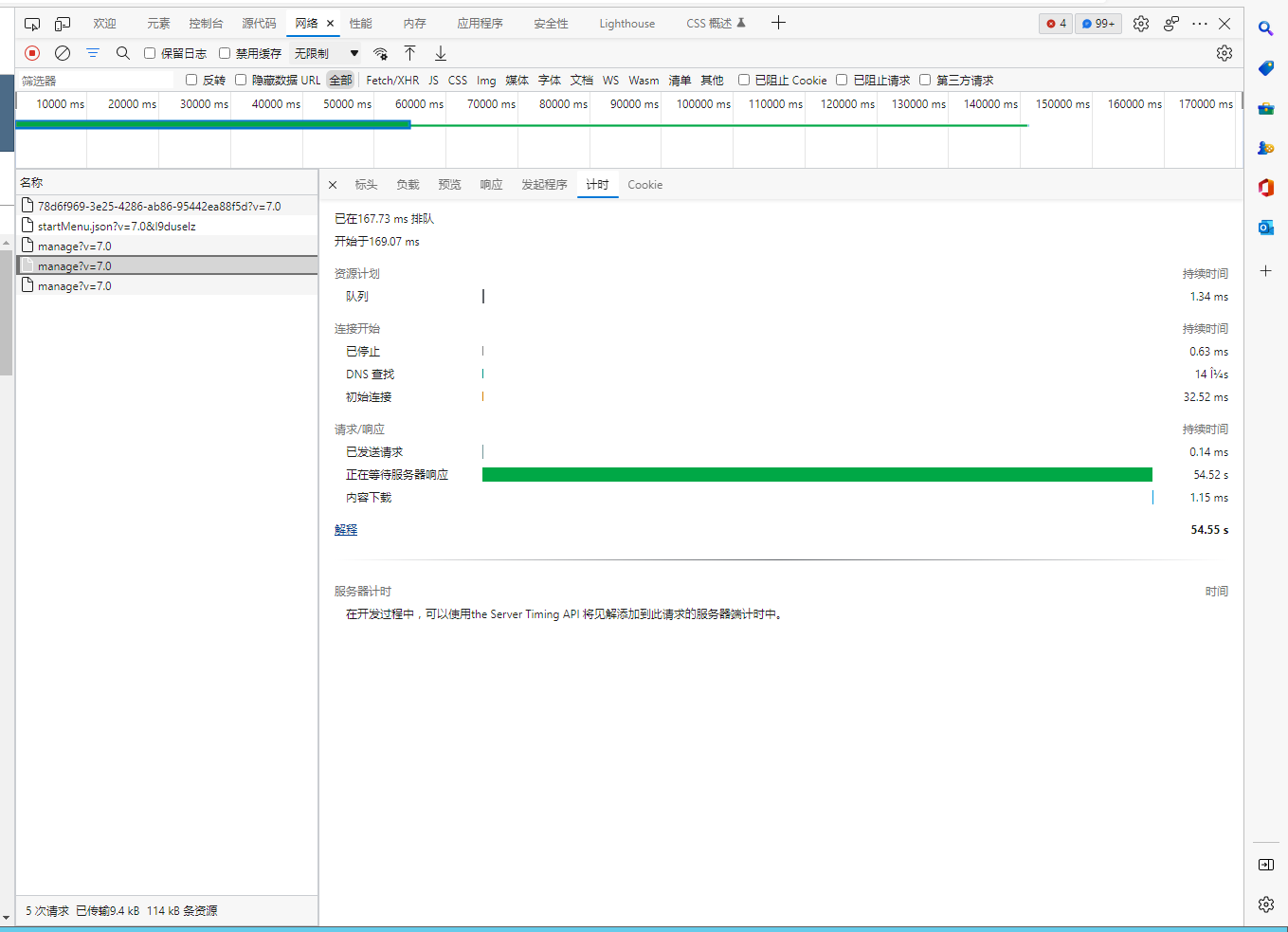Toggle the device emulation icon
Screen dimensions: 1288x932
63,24
